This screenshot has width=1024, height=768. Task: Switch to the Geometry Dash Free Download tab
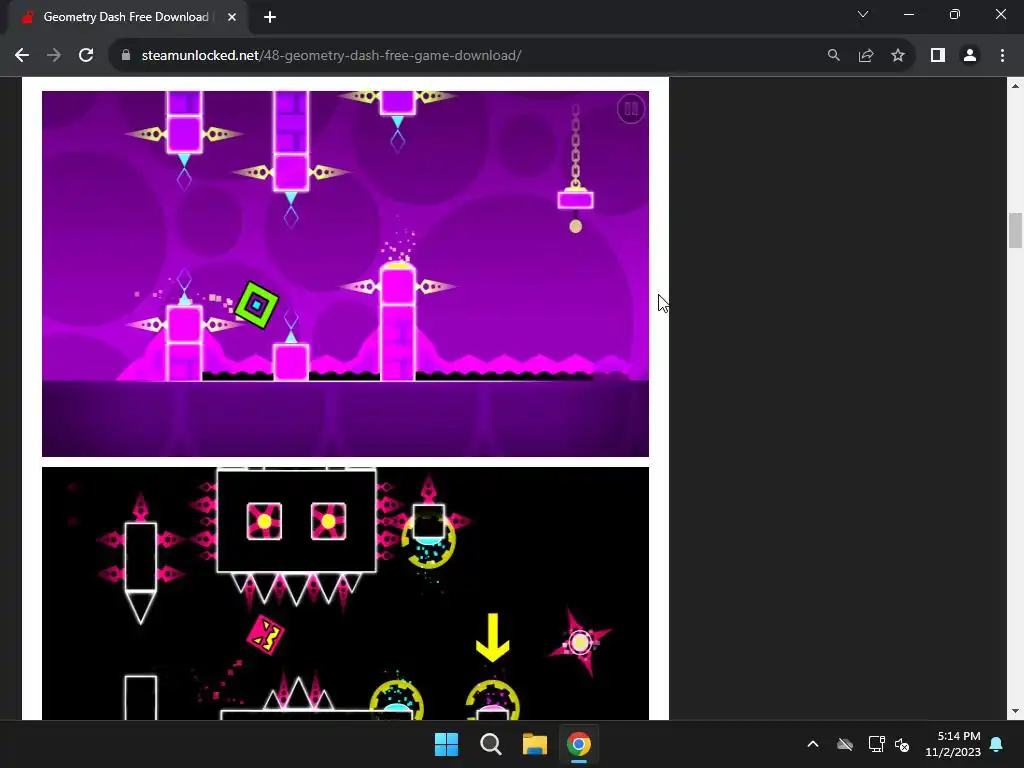tap(125, 17)
